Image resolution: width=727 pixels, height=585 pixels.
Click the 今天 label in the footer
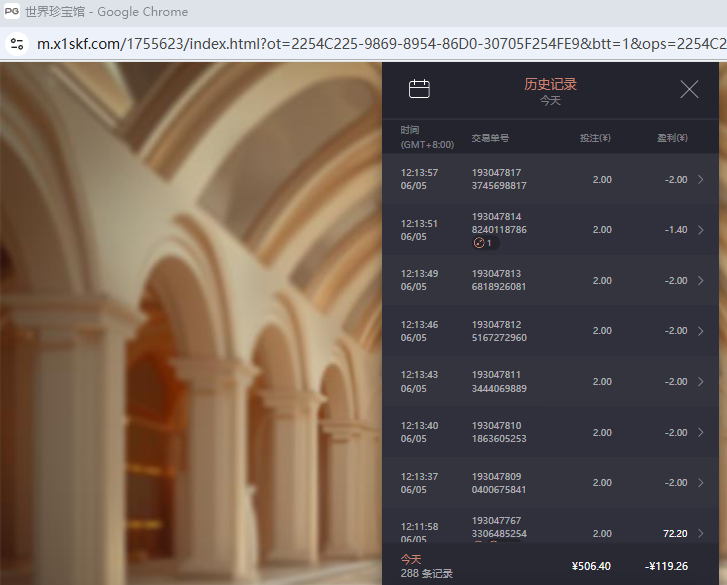click(411, 560)
